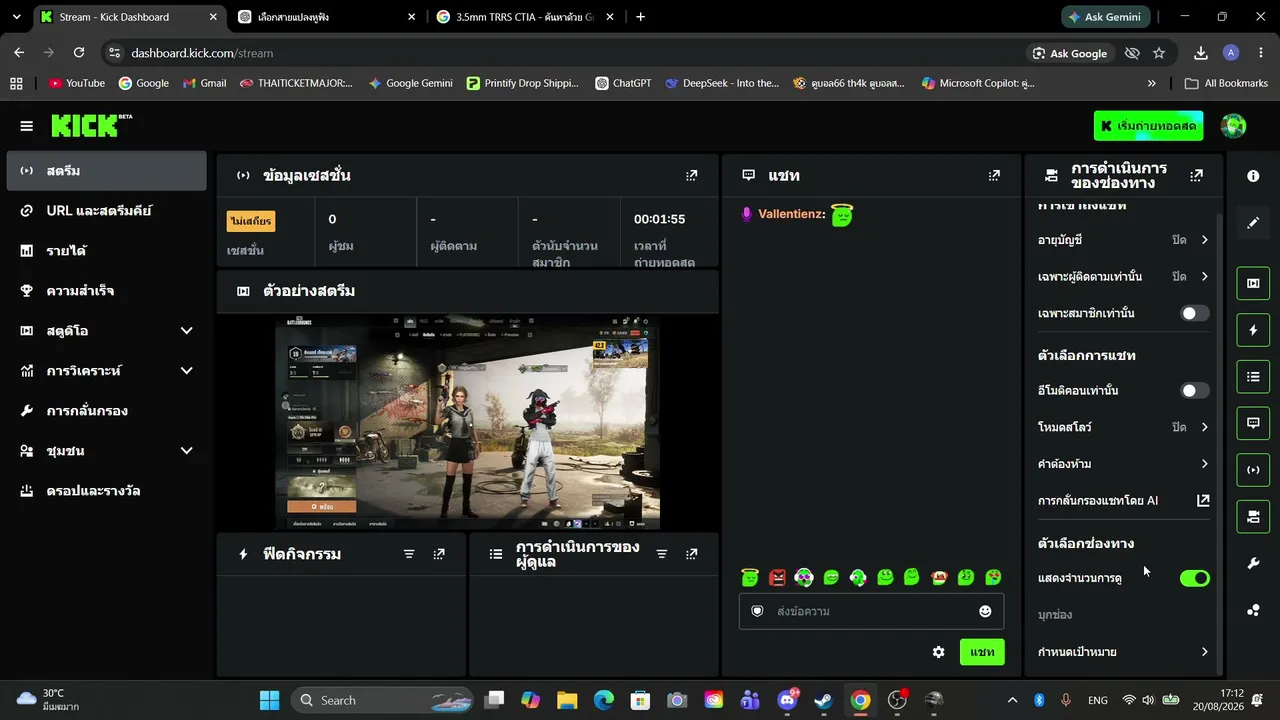Open อายุบัญชี setting options
This screenshot has height=720, width=1280.
1124,240
